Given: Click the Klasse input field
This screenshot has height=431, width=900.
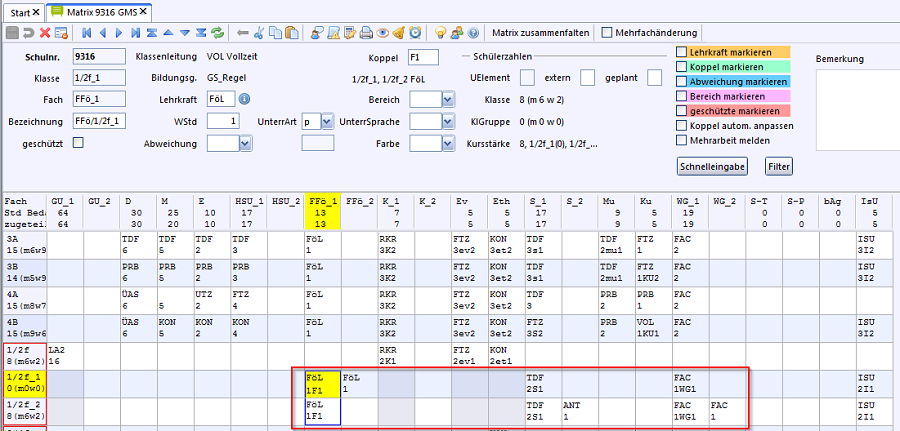Looking at the screenshot, I should 99,78.
